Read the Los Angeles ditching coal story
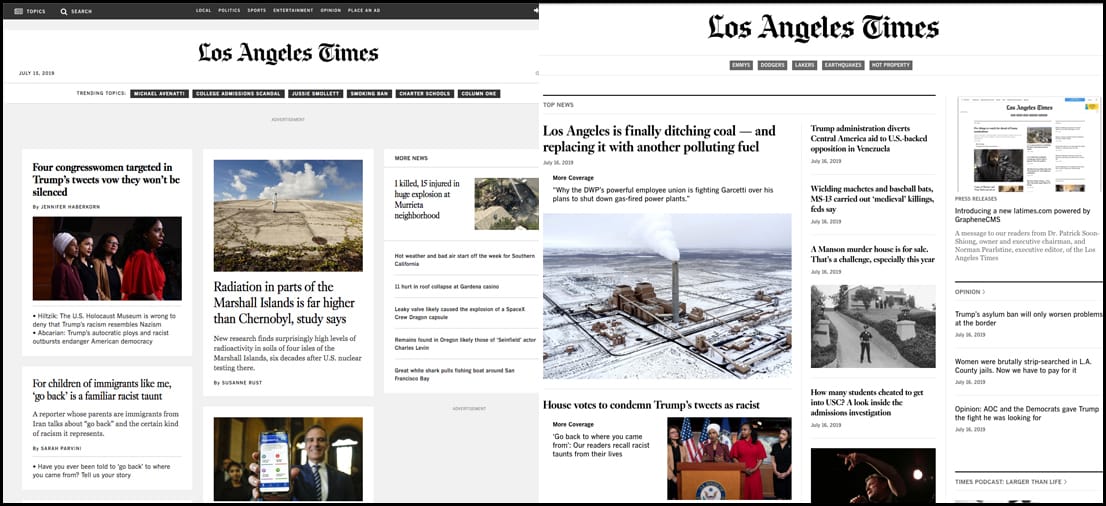1106x506 pixels. tap(659, 138)
